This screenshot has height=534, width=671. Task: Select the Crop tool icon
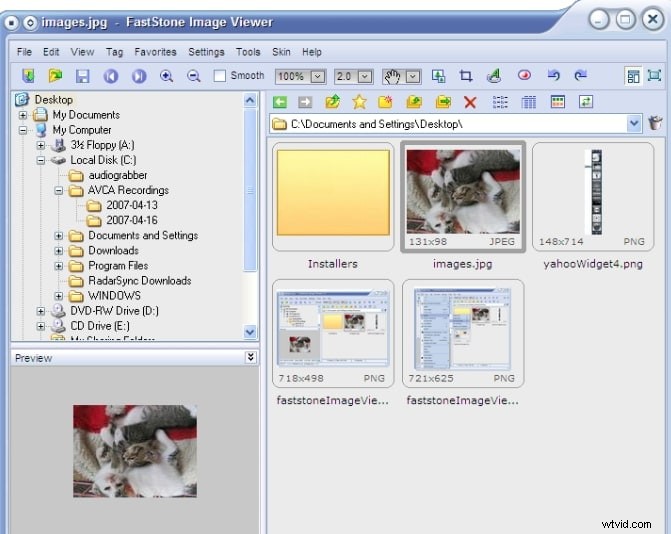466,76
